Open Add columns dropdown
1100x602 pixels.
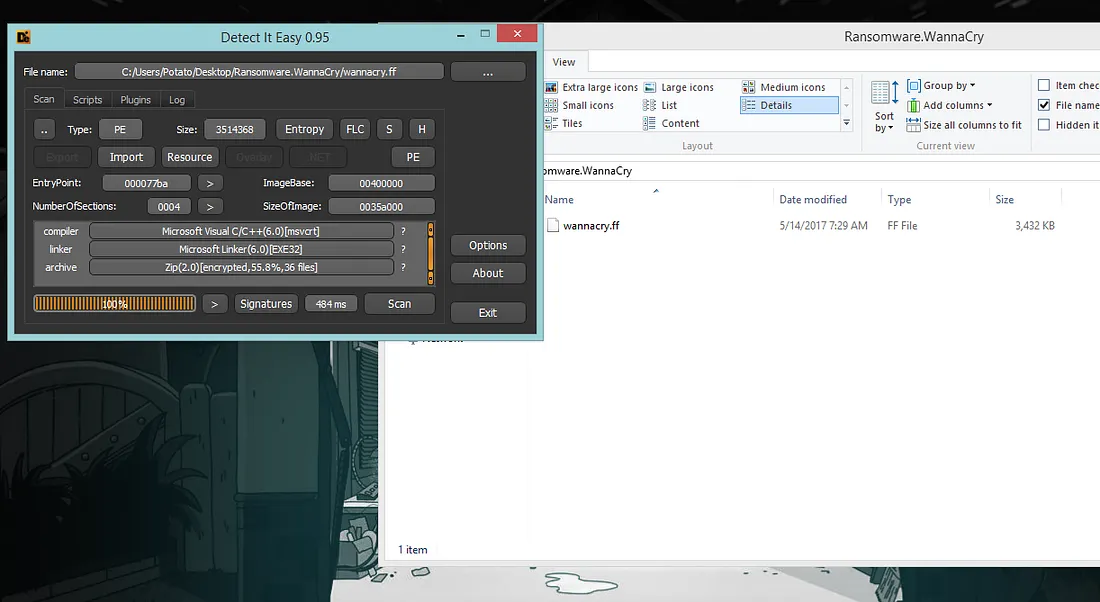tap(950, 105)
